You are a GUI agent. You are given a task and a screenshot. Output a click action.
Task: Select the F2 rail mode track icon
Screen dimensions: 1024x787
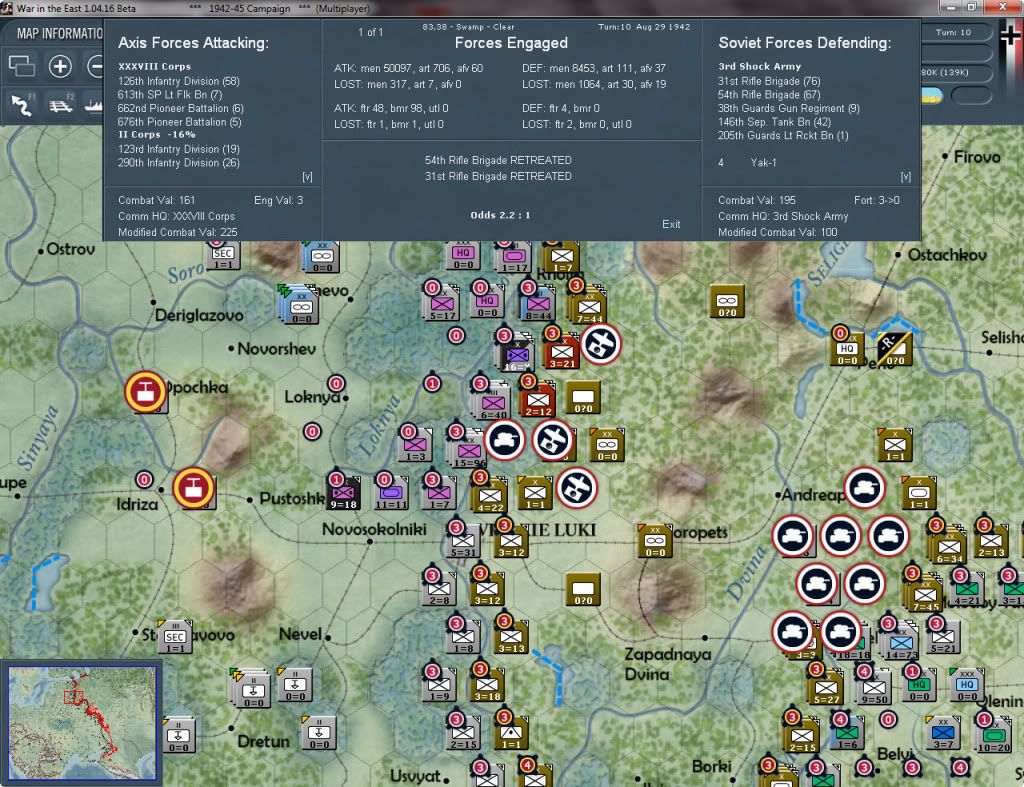[61, 104]
